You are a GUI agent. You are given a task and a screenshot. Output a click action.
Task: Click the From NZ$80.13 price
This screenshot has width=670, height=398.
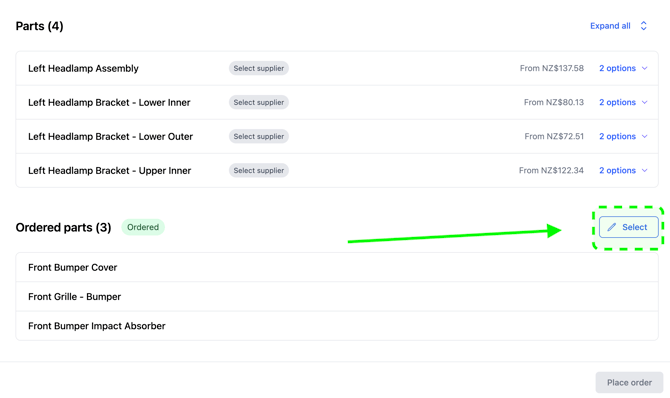pyautogui.click(x=554, y=102)
